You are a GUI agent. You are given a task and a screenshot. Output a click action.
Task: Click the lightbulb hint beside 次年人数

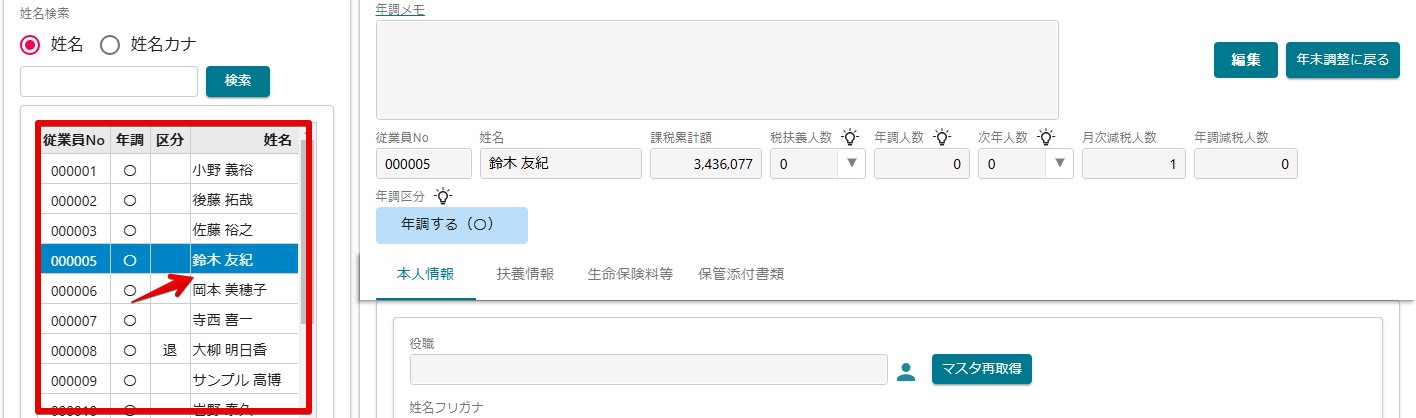[x=1046, y=137]
